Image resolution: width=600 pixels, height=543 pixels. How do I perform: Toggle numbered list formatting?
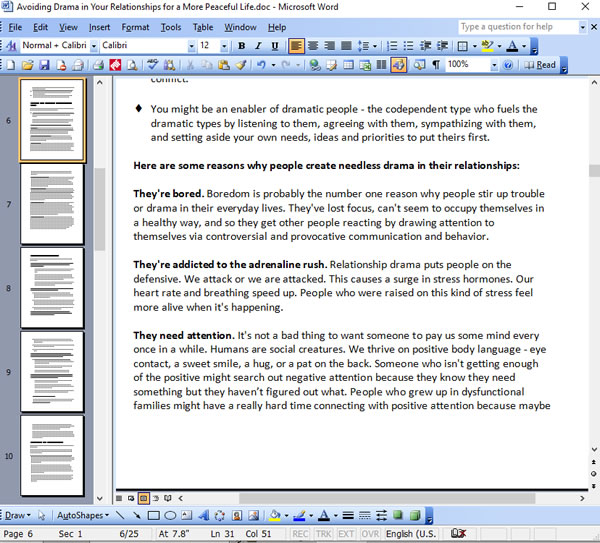coord(392,46)
